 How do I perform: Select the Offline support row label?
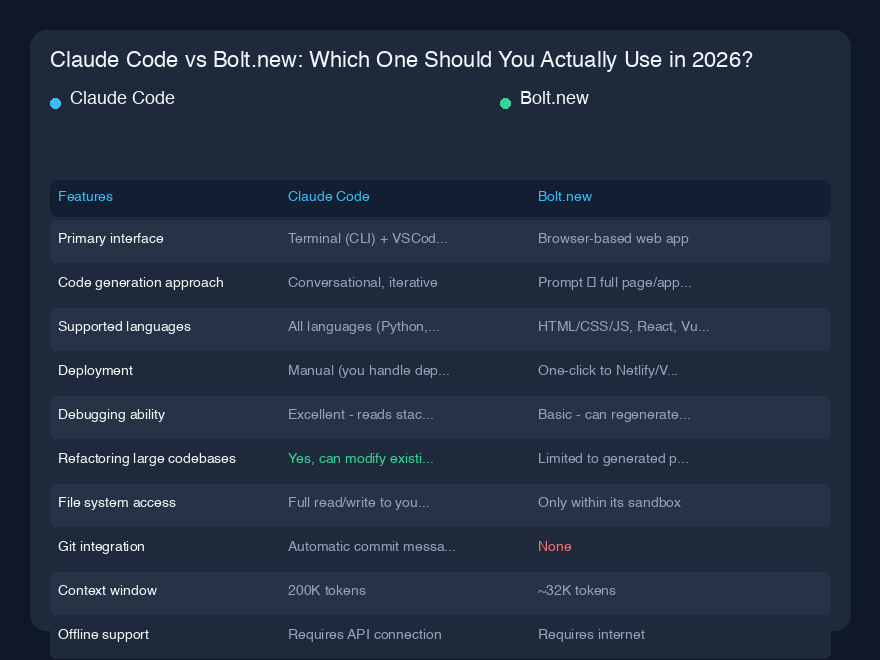point(103,635)
